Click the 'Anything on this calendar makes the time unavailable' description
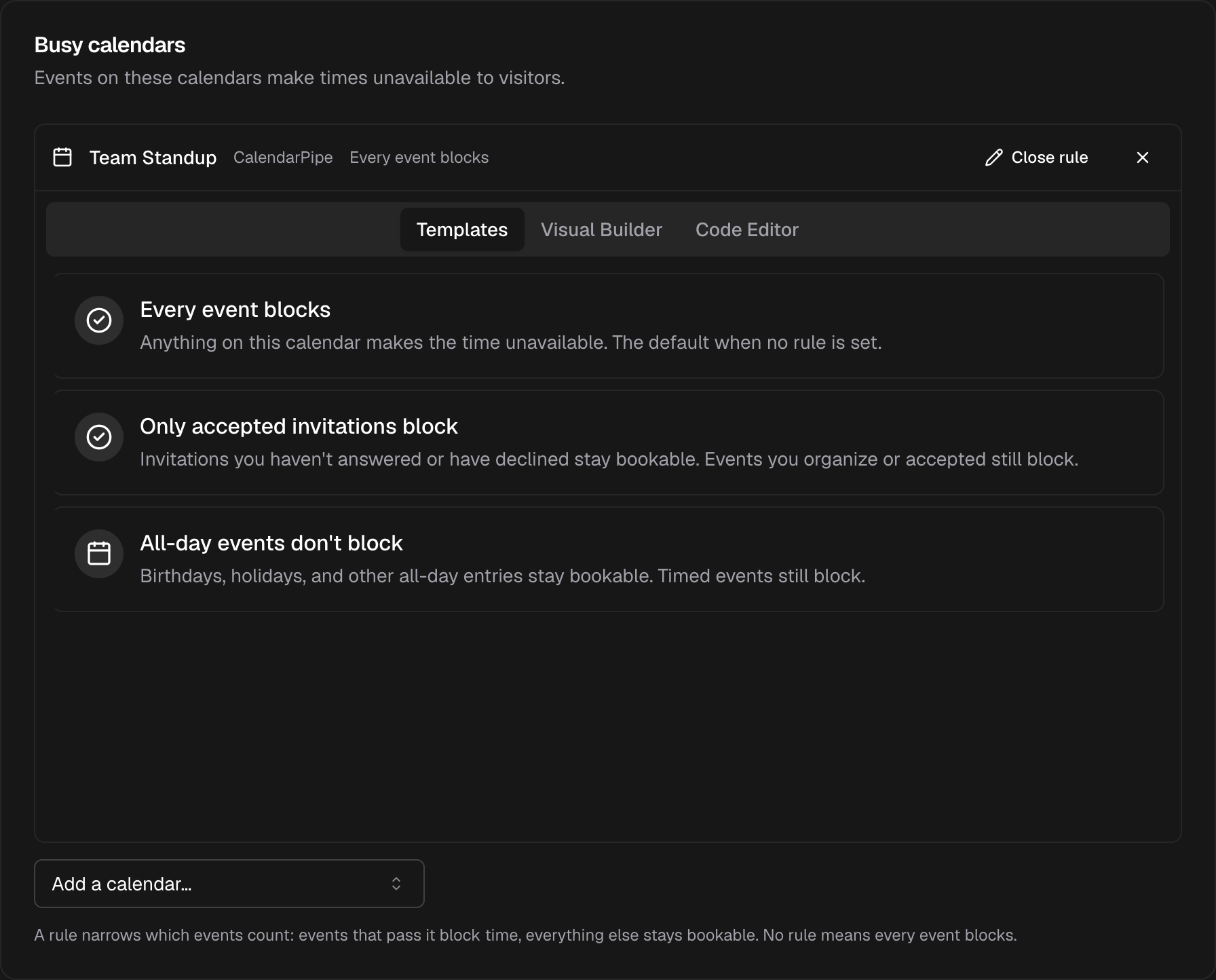This screenshot has height=980, width=1216. point(511,343)
